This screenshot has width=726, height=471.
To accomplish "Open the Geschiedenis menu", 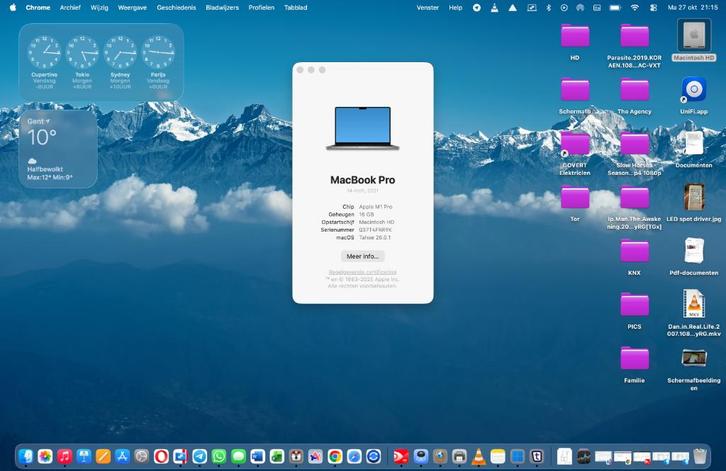I will point(177,7).
